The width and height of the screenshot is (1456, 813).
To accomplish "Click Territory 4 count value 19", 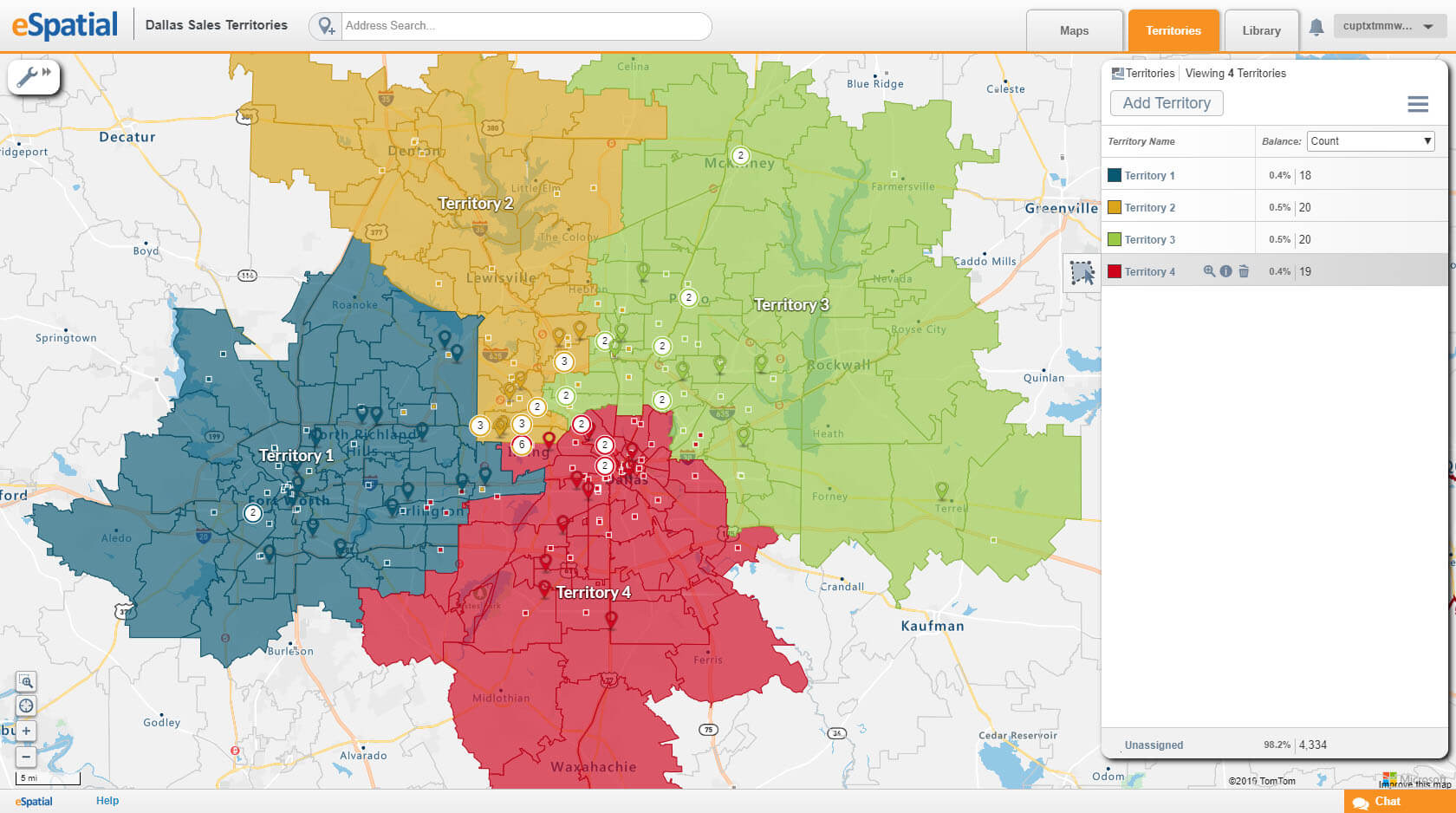I will tap(1305, 272).
